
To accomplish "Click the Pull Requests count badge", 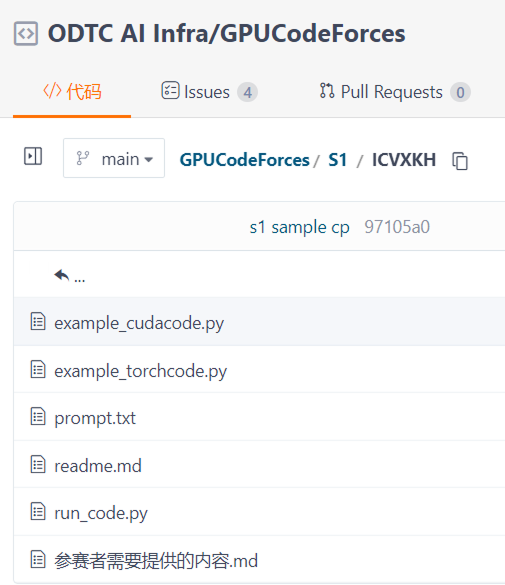I will coord(460,92).
